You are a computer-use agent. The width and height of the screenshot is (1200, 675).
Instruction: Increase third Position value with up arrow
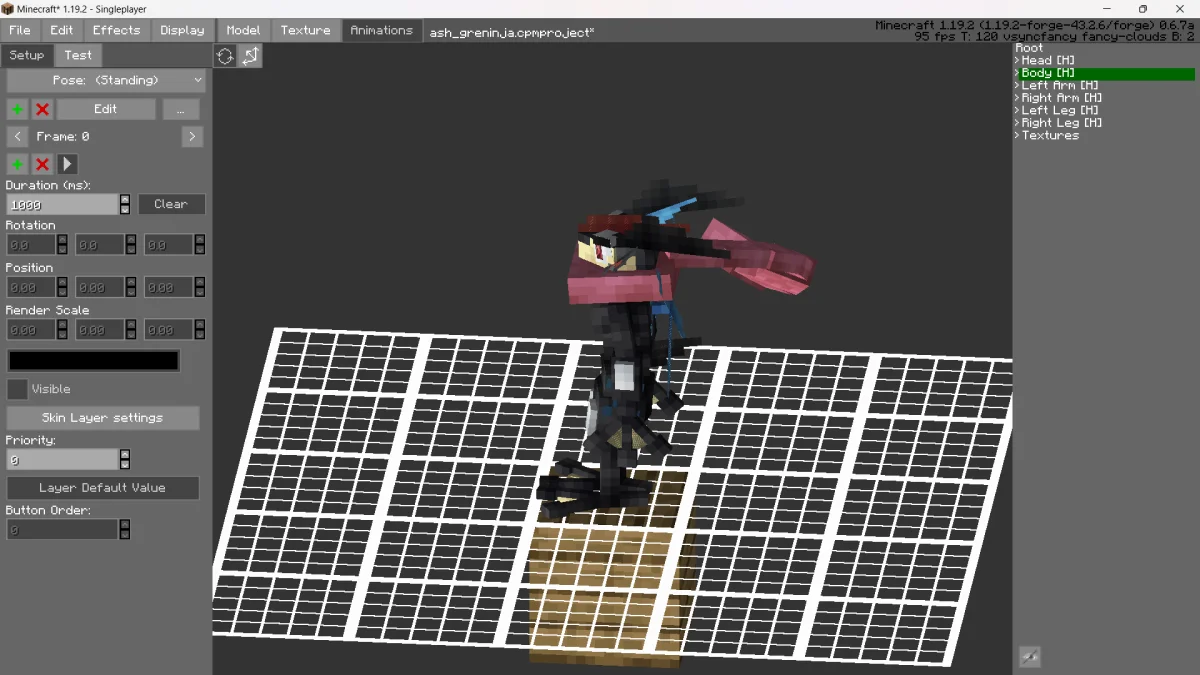(200, 281)
